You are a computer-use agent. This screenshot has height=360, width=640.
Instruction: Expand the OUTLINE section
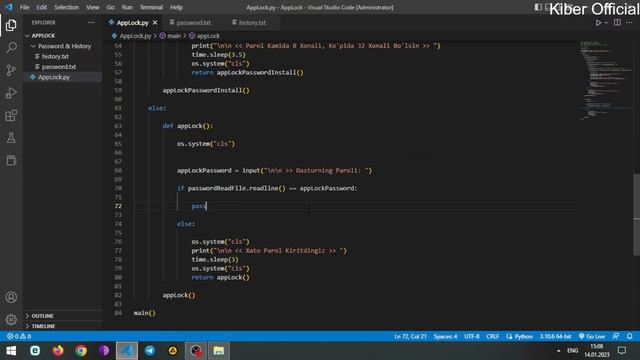42,316
